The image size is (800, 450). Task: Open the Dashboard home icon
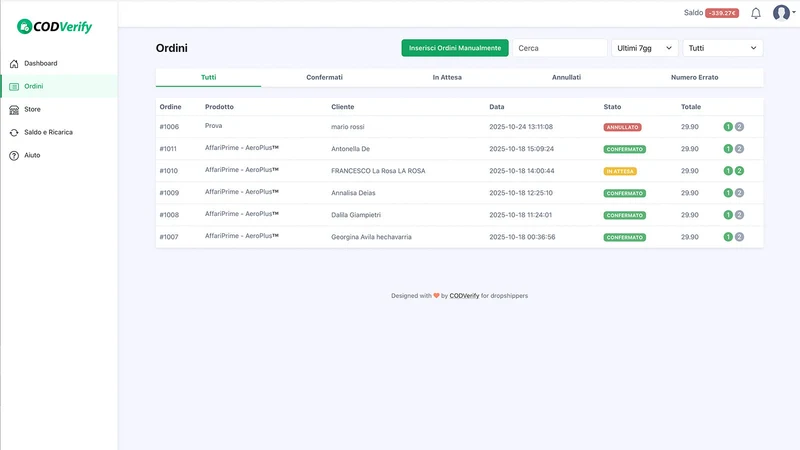pyautogui.click(x=14, y=64)
